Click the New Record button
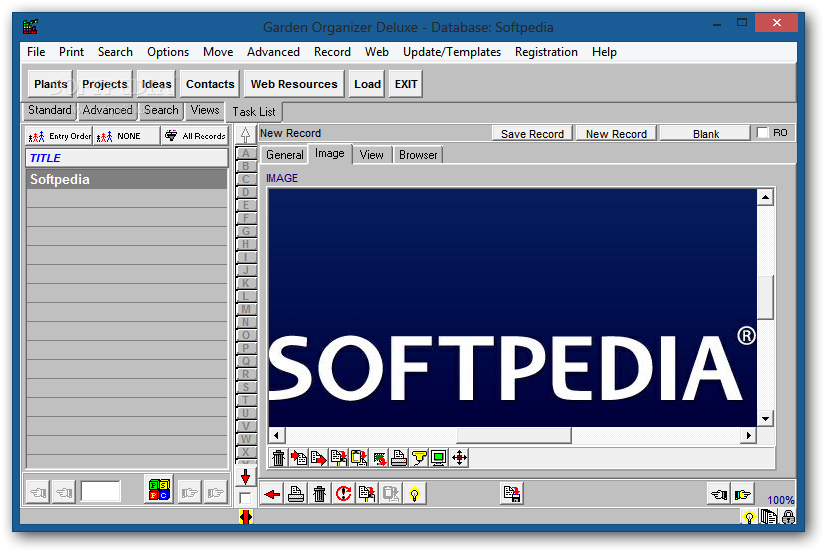 click(x=616, y=134)
